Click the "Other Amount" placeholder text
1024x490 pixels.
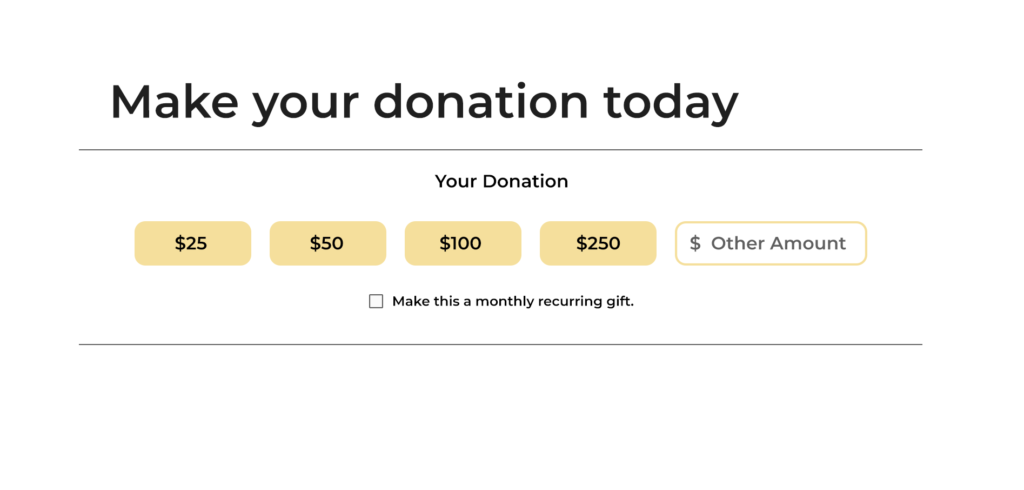click(x=778, y=243)
